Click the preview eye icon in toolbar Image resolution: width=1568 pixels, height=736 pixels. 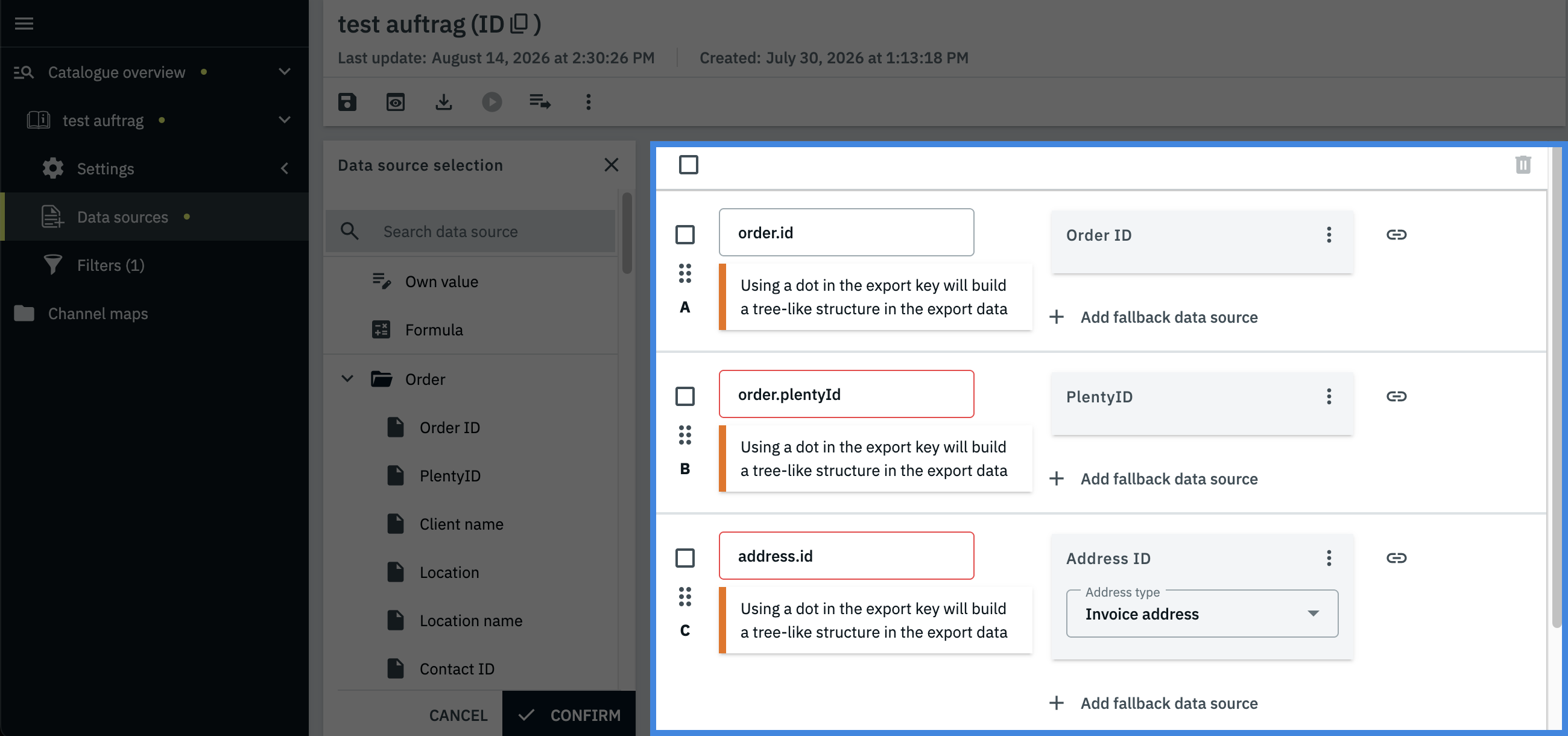tap(396, 102)
